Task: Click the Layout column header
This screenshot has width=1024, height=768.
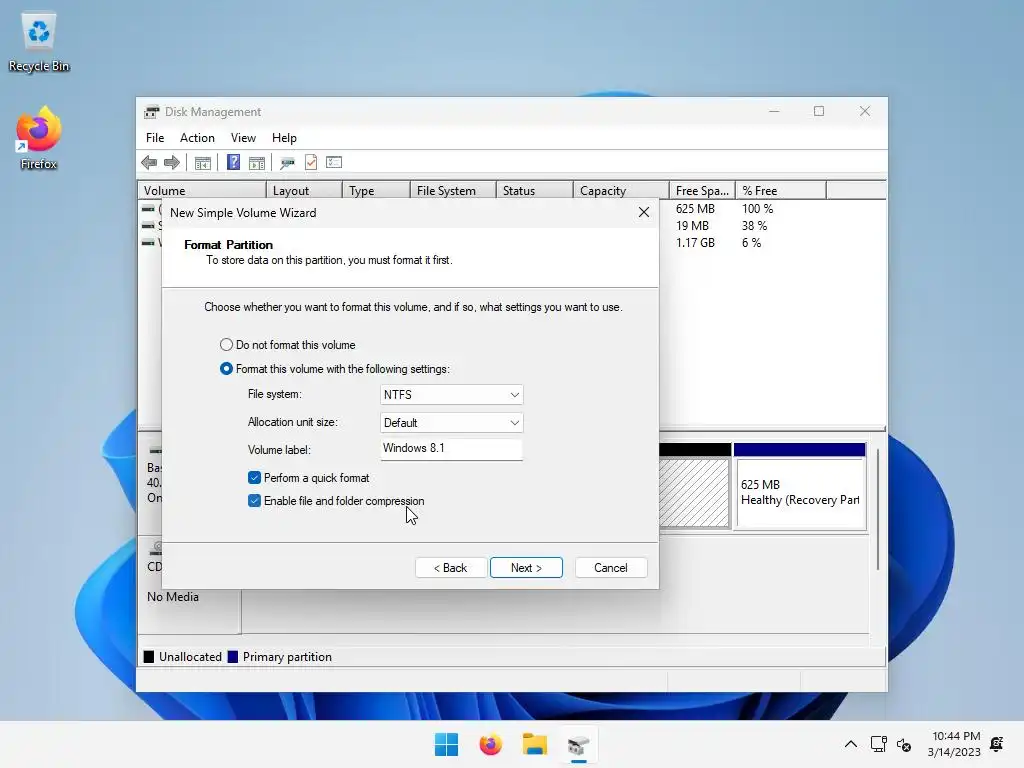Action: click(304, 191)
